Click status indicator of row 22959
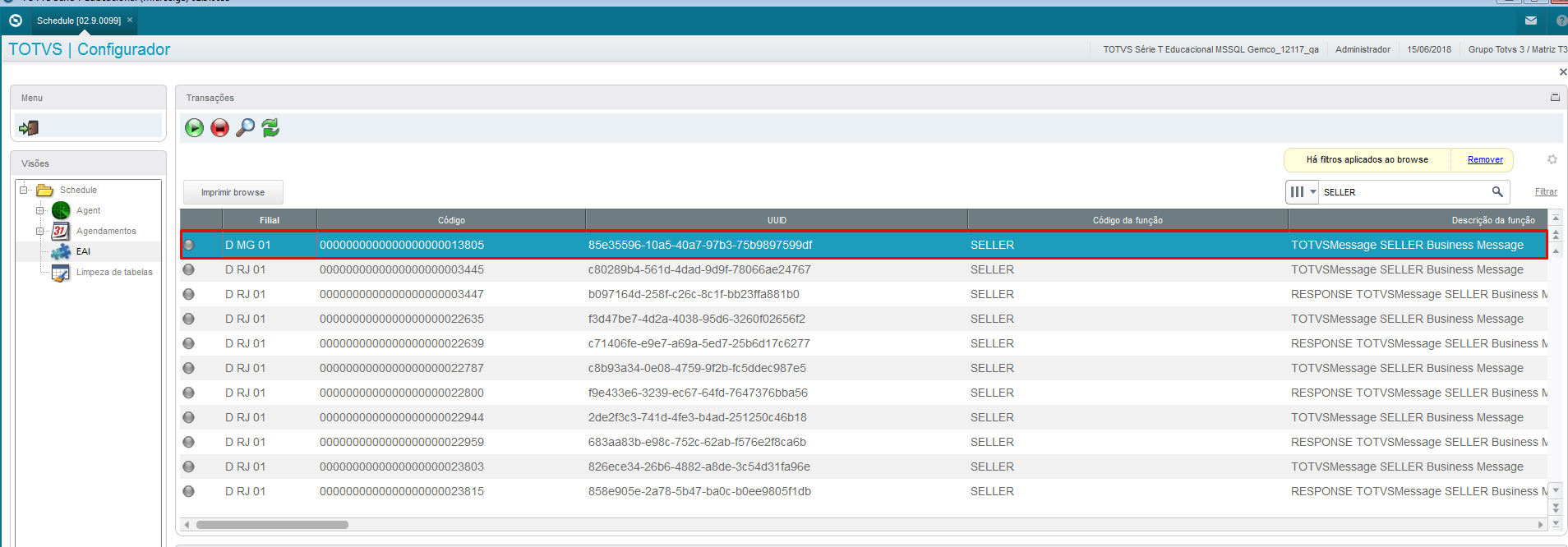This screenshot has width=1568, height=547. click(x=189, y=442)
